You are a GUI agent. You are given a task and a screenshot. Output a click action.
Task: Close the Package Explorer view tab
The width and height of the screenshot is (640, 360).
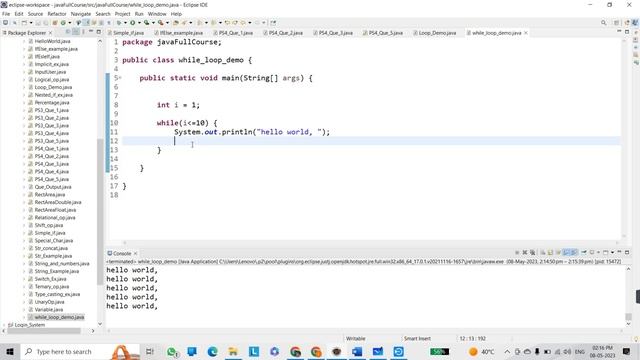click(50, 33)
